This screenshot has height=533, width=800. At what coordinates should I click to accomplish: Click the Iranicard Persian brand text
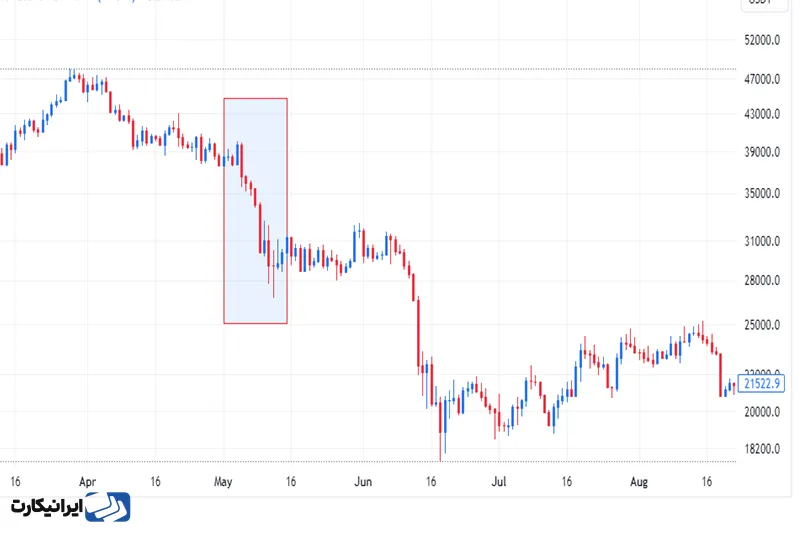pos(46,507)
